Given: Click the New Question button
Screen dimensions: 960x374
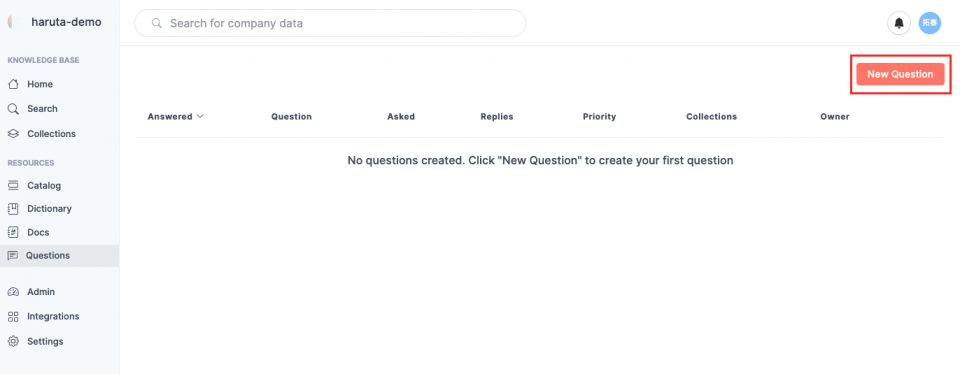Looking at the screenshot, I should (900, 74).
